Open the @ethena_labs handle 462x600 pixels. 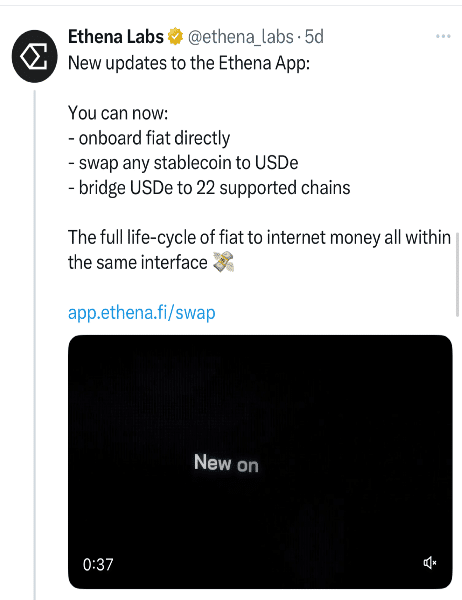pyautogui.click(x=240, y=37)
